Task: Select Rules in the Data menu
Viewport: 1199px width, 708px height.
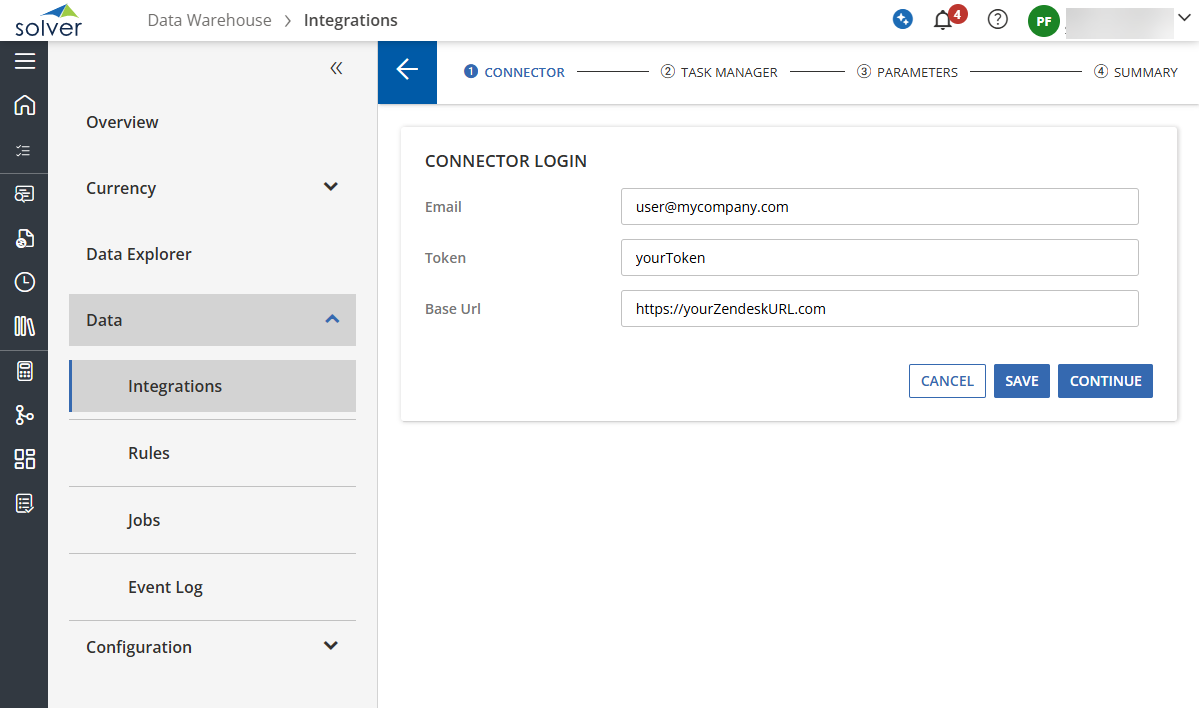Action: [149, 453]
